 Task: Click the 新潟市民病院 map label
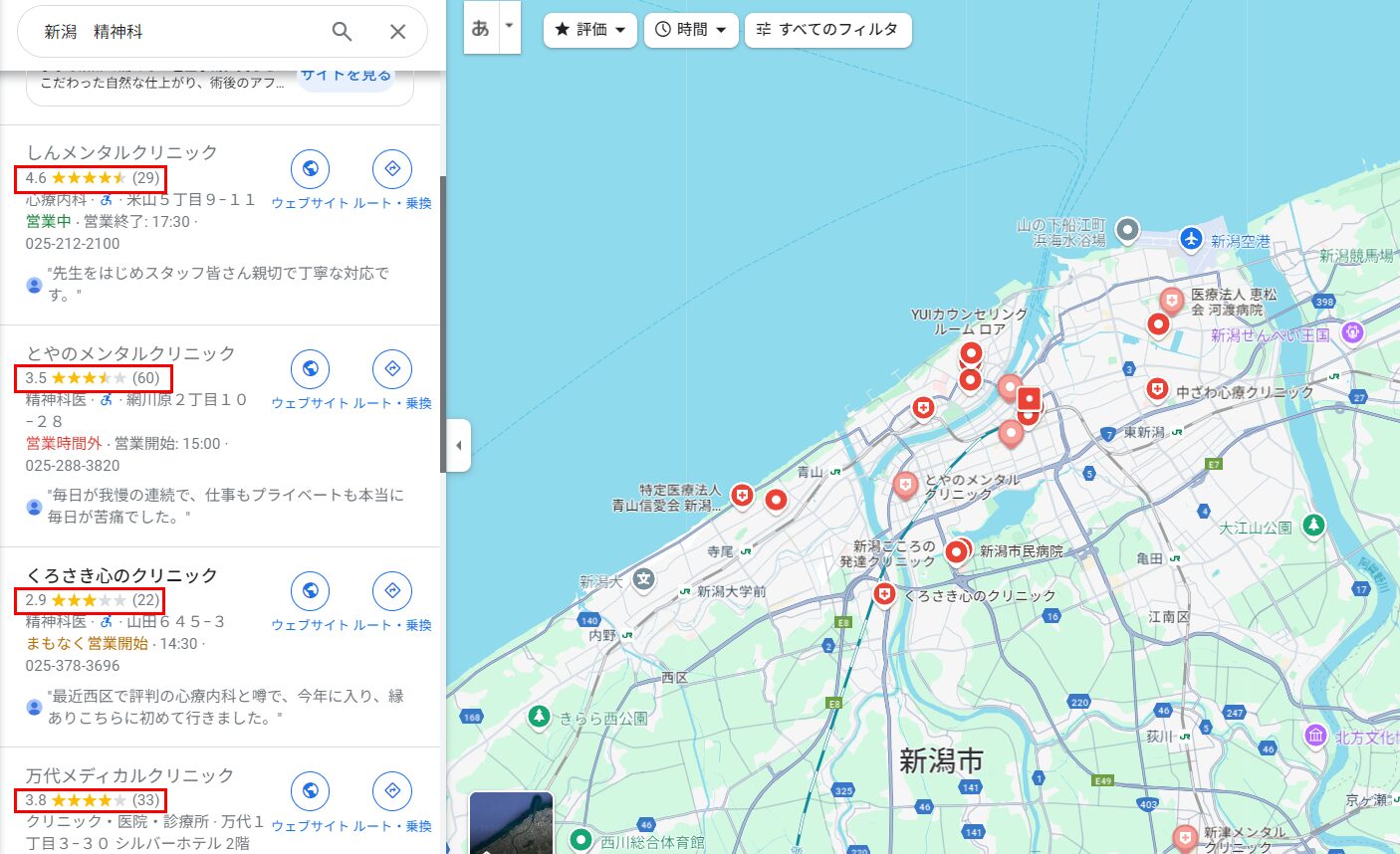pos(1021,550)
